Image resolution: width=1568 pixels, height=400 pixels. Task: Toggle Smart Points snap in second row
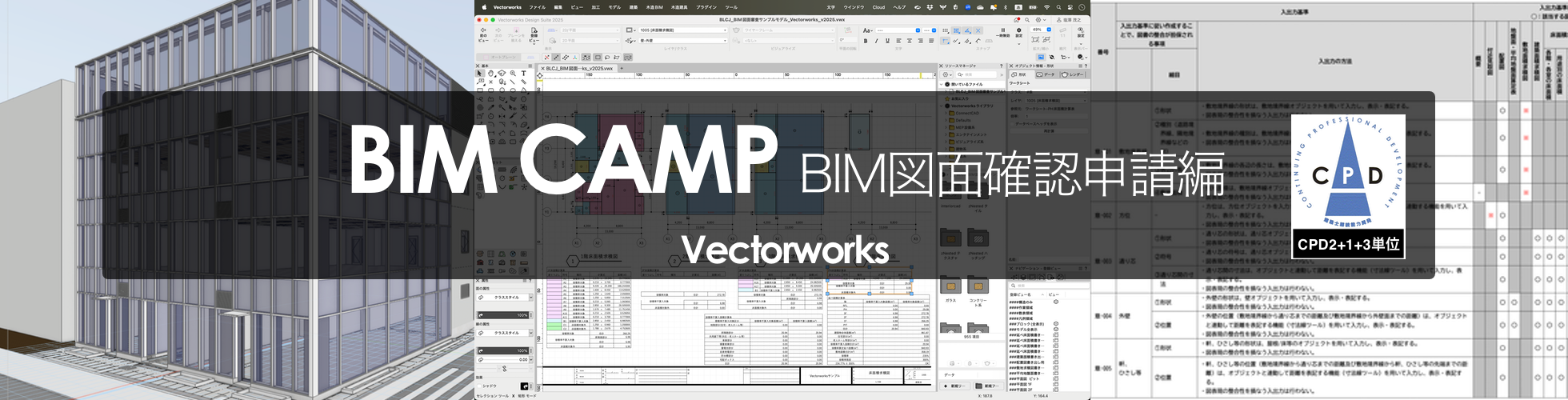pos(945,41)
